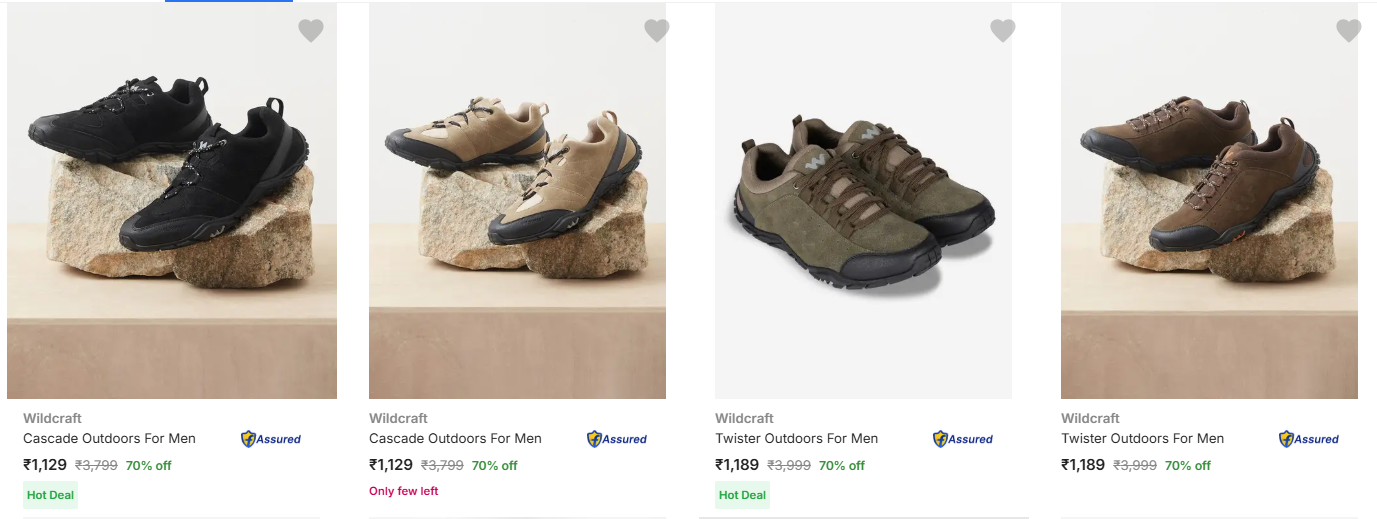Screen dimensions: 1377x519
Task: Add olive Twister shoe to wishlist
Action: pyautogui.click(x=1003, y=31)
